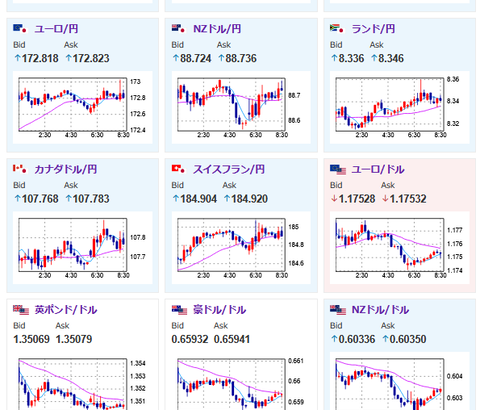Click the Rand/Yen flag icon

tap(337, 29)
